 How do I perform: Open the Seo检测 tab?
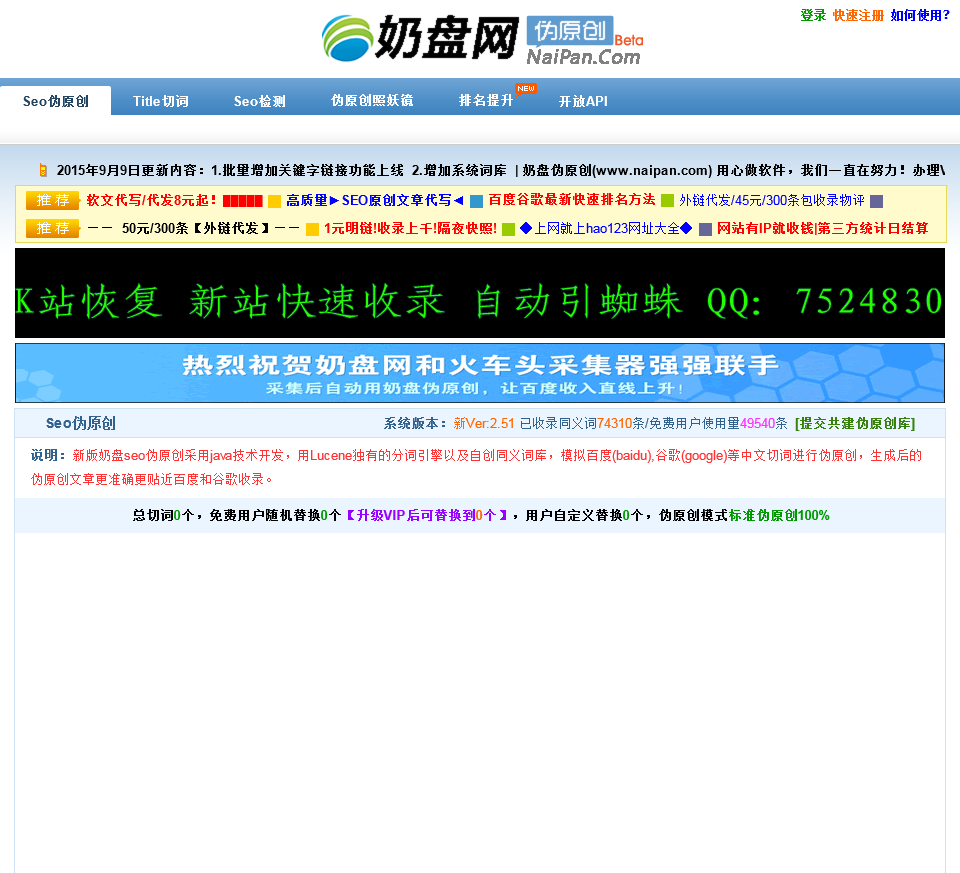point(260,101)
